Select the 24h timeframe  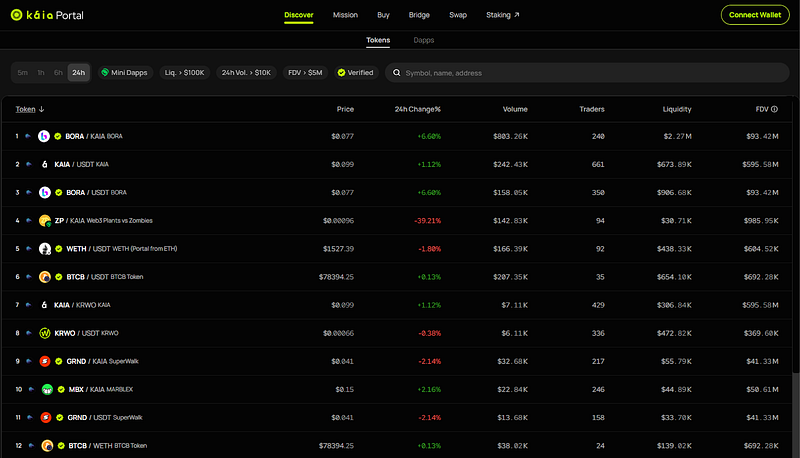[79, 72]
